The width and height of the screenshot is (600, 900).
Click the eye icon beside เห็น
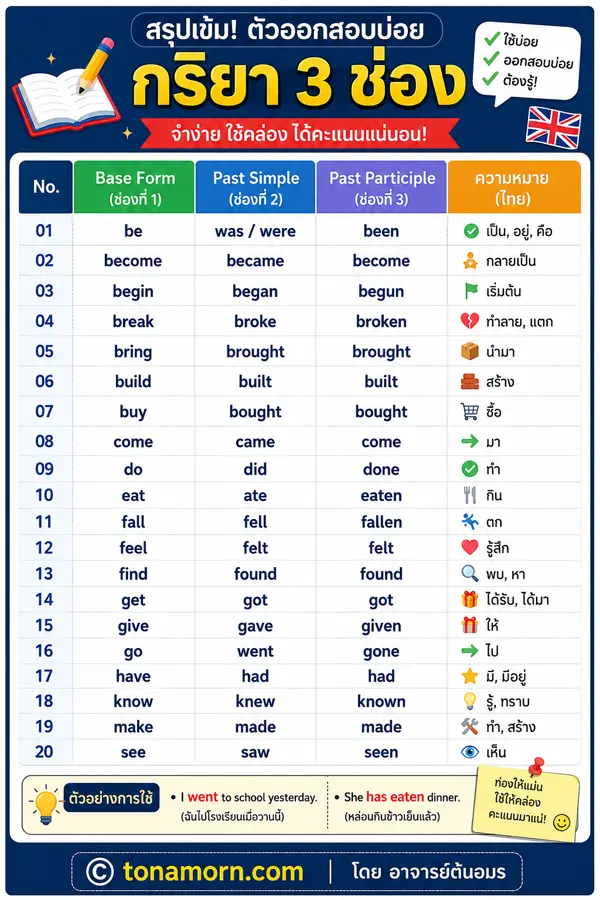[470, 751]
